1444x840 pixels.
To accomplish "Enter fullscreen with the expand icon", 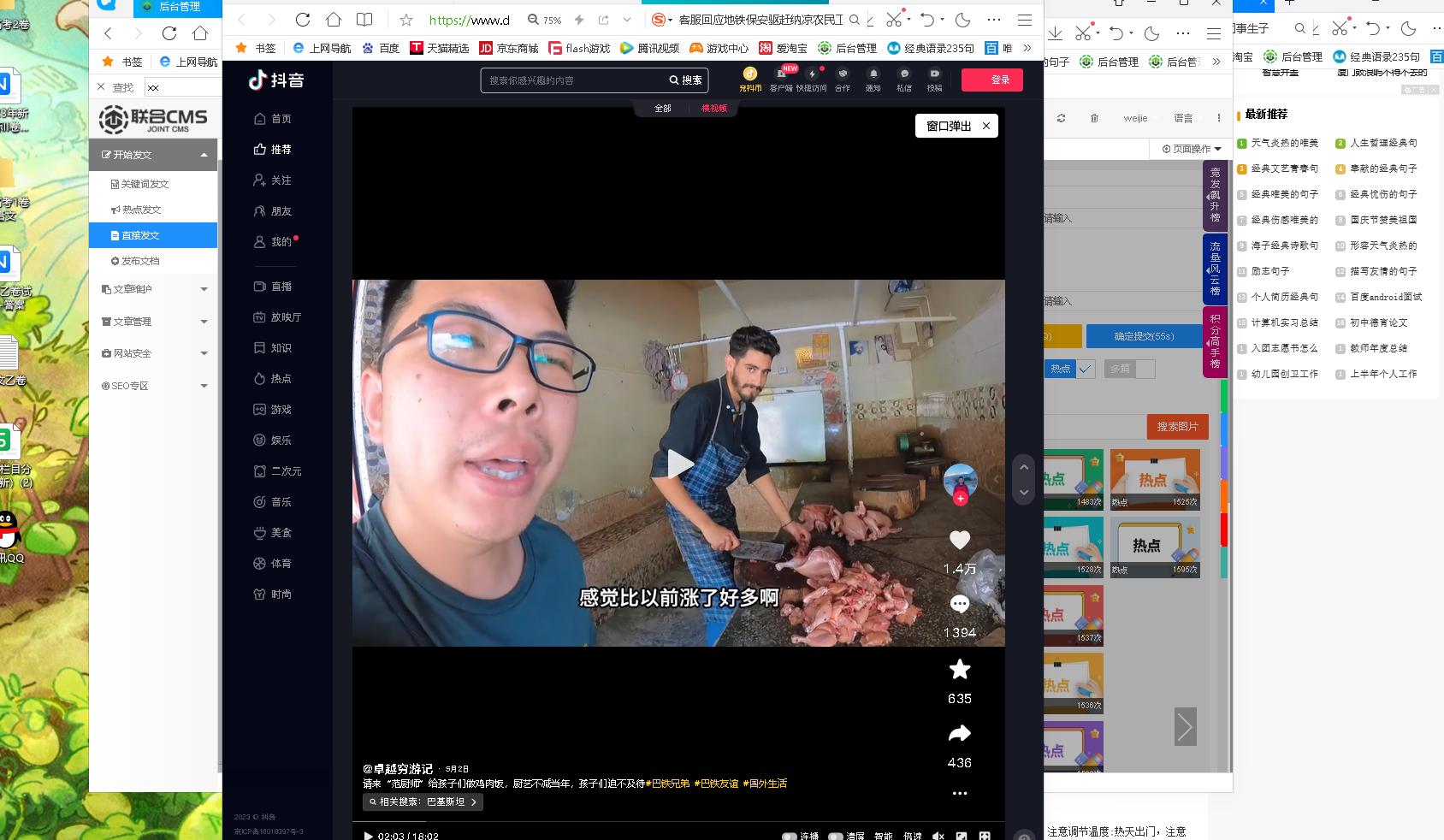I will [986, 836].
